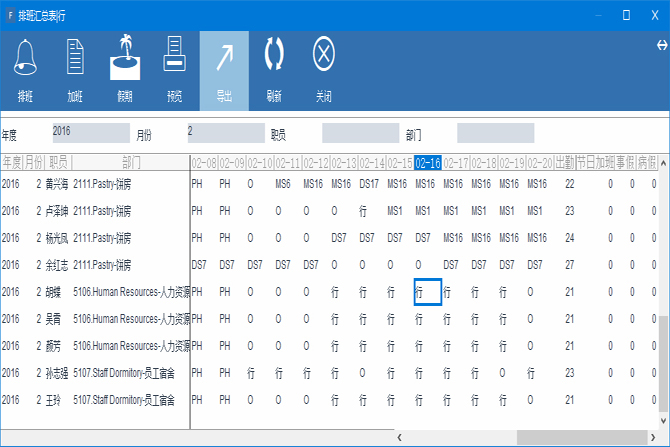Open 预览 print preview icon
Viewport: 670px width, 447px height.
174,58
